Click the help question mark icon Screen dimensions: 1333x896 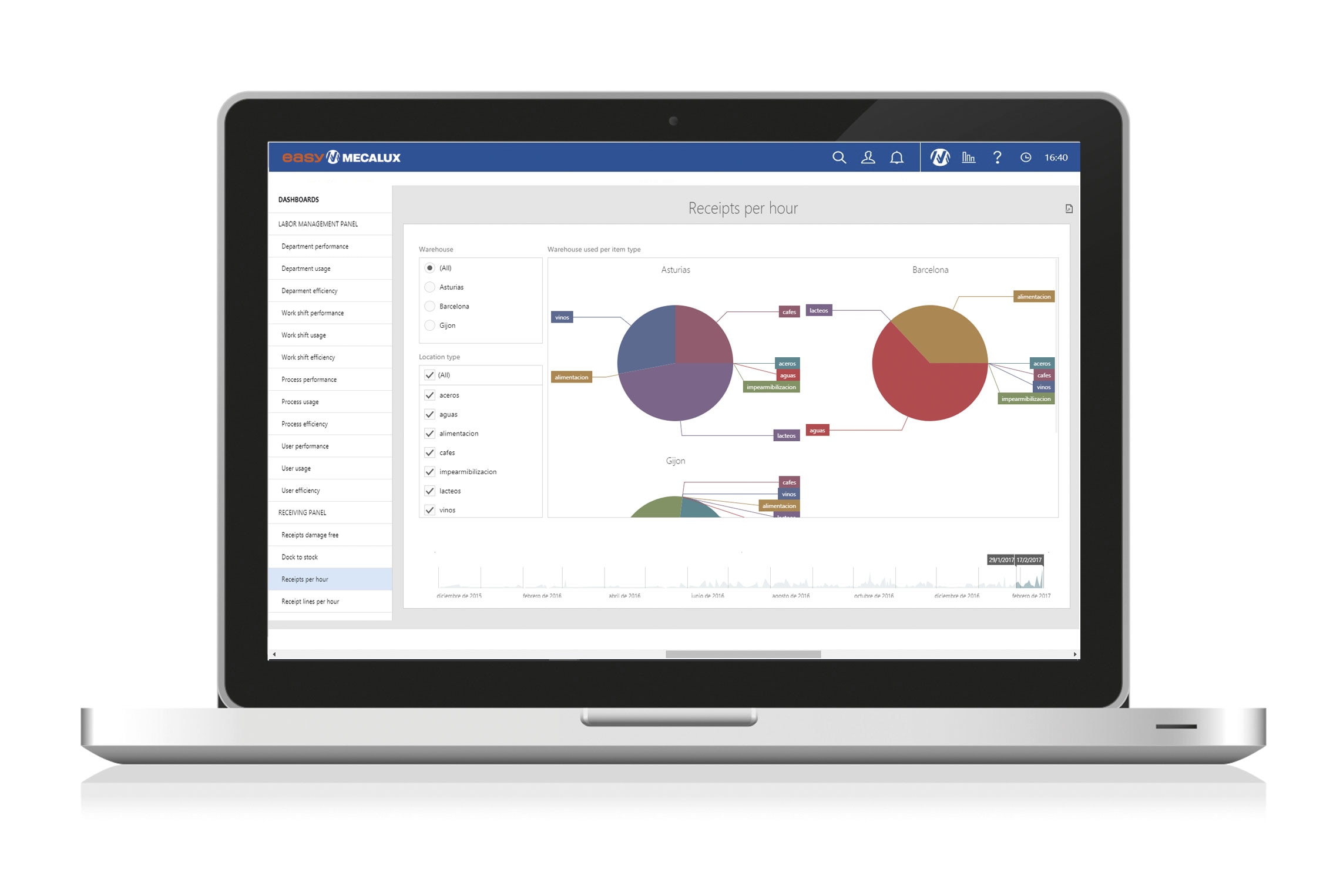(998, 157)
